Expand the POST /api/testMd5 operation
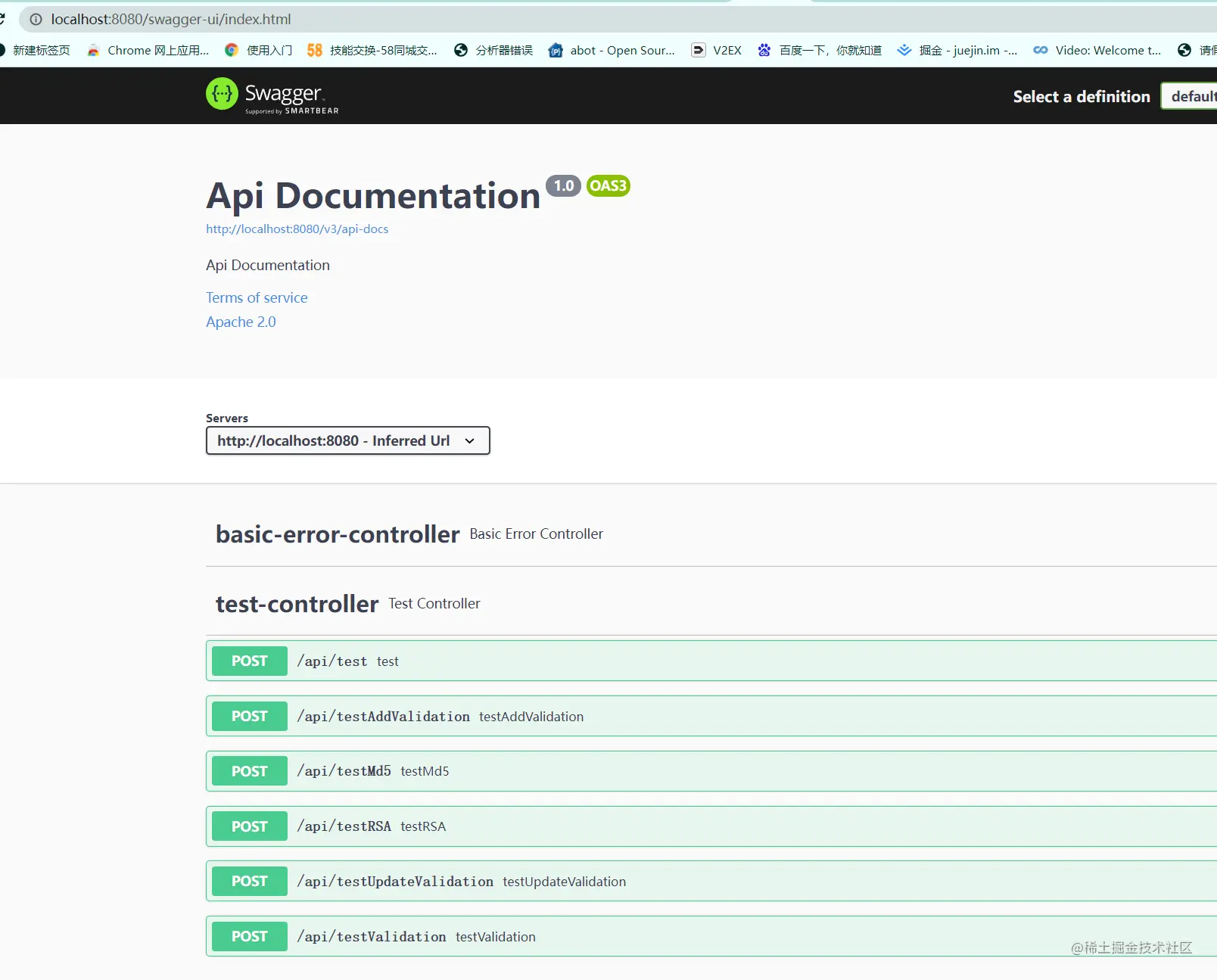 711,771
